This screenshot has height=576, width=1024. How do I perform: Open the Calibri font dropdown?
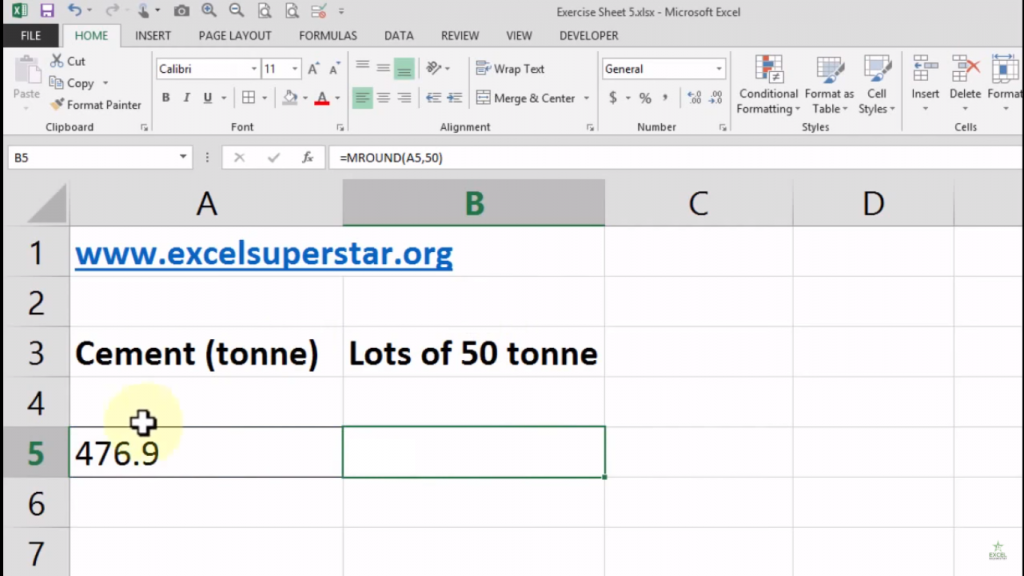(x=252, y=68)
